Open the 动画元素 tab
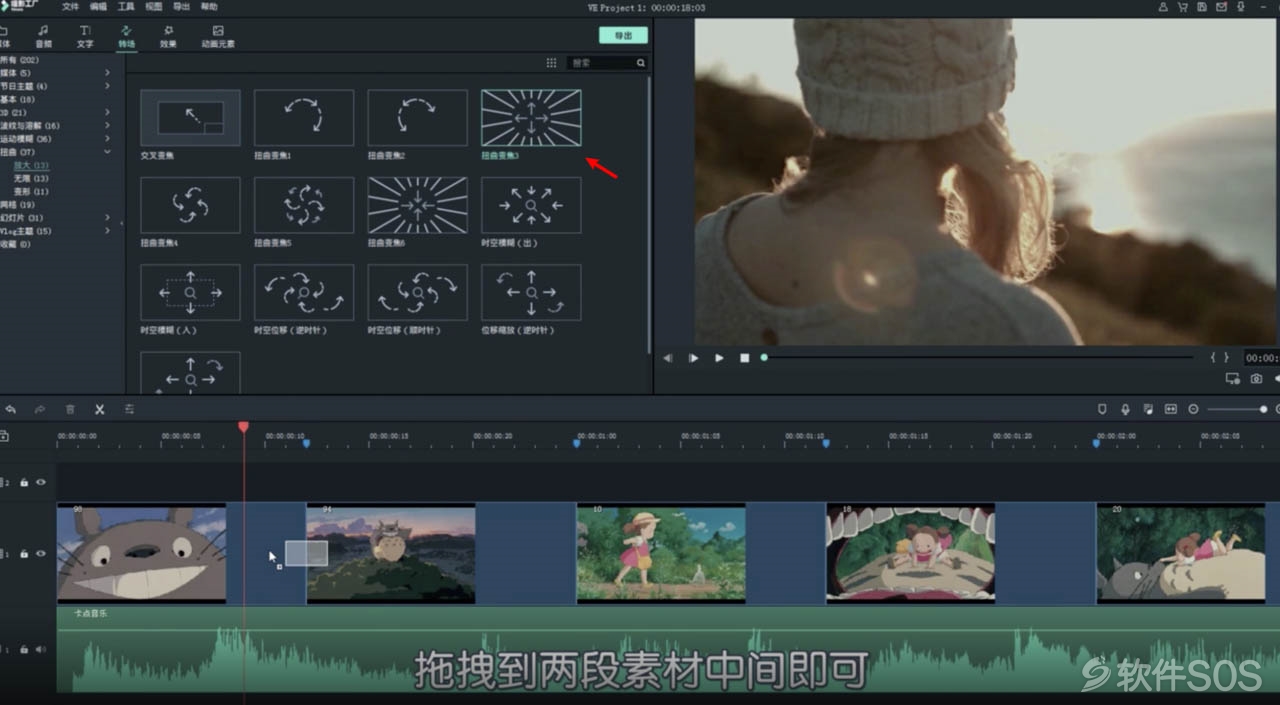This screenshot has height=705, width=1280. pos(218,37)
